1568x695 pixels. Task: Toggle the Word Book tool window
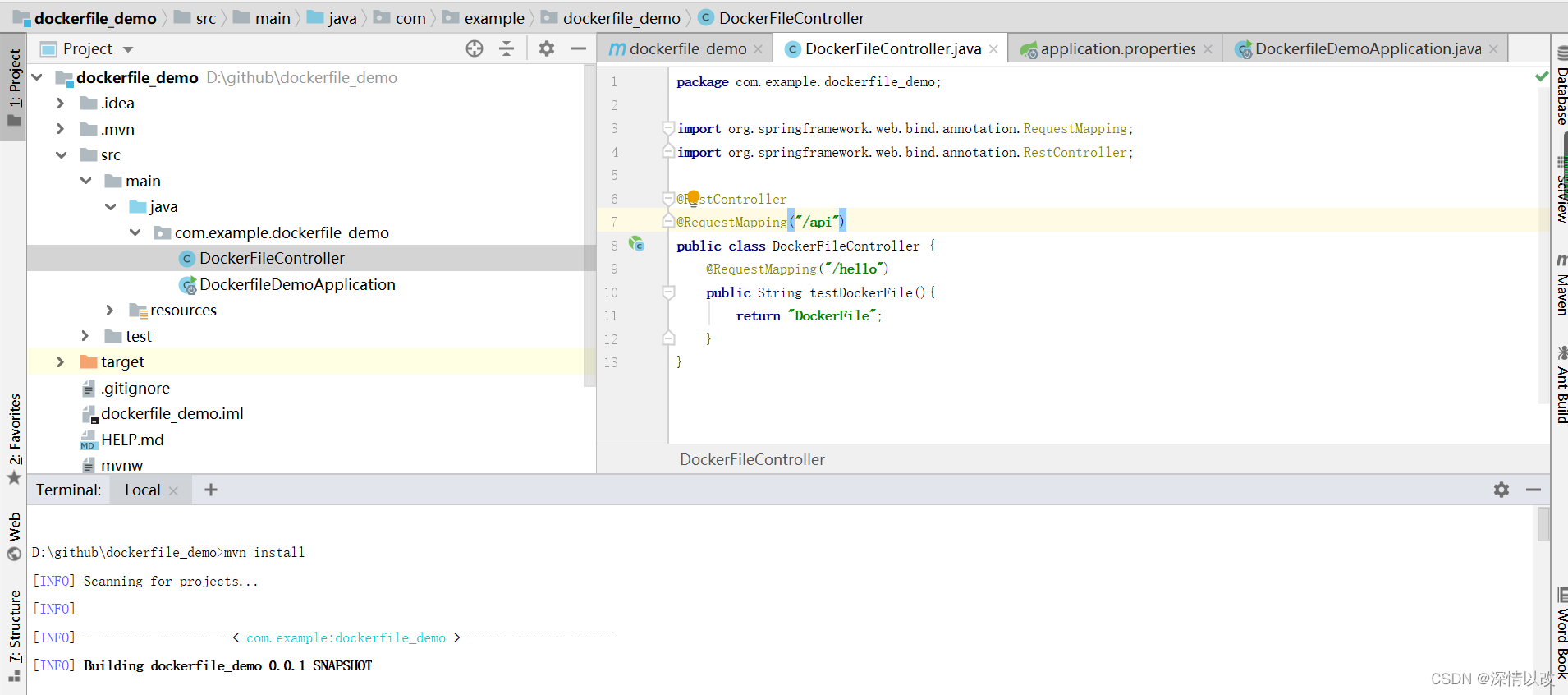coord(1561,633)
